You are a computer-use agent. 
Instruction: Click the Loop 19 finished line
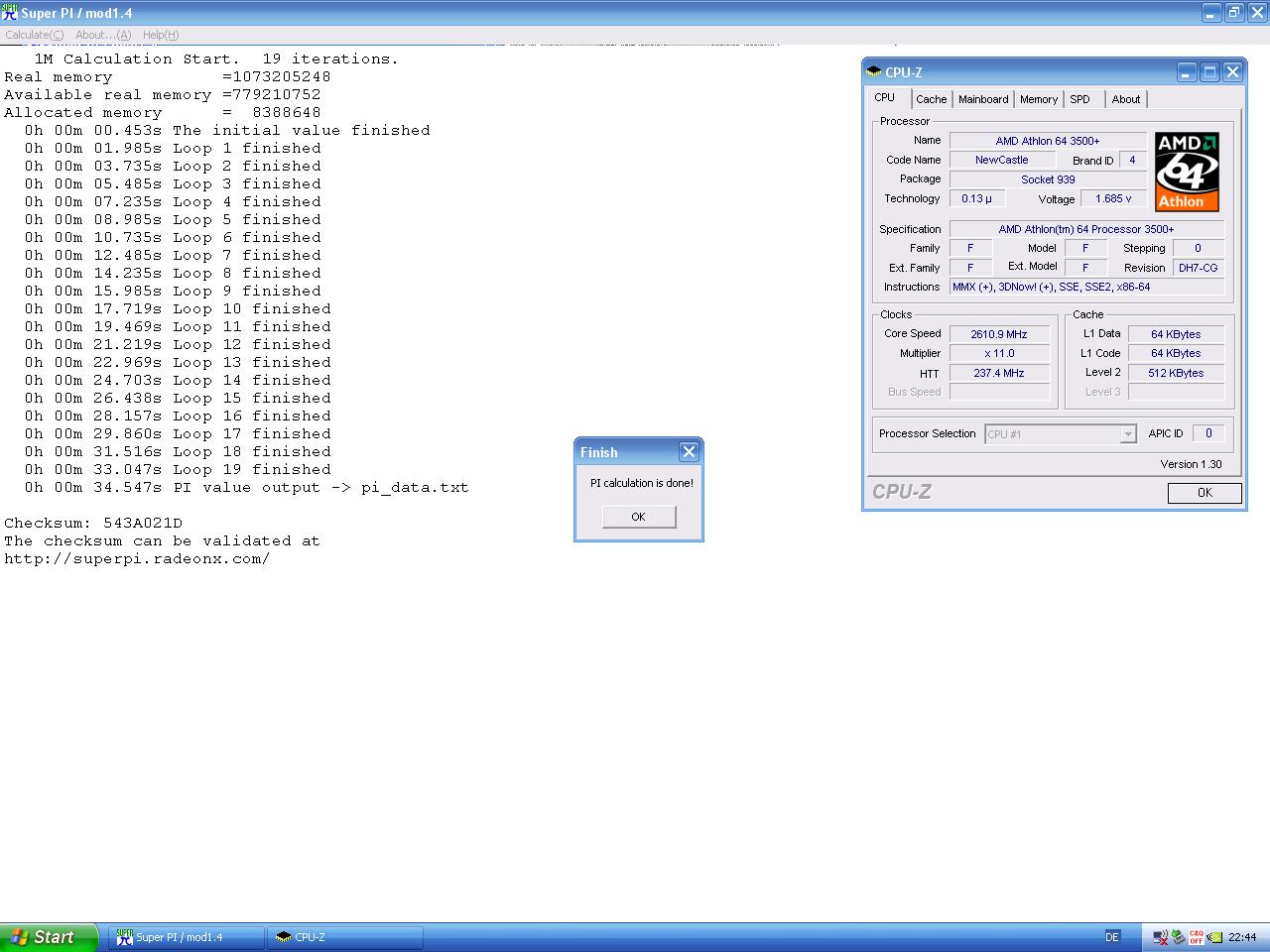[178, 469]
